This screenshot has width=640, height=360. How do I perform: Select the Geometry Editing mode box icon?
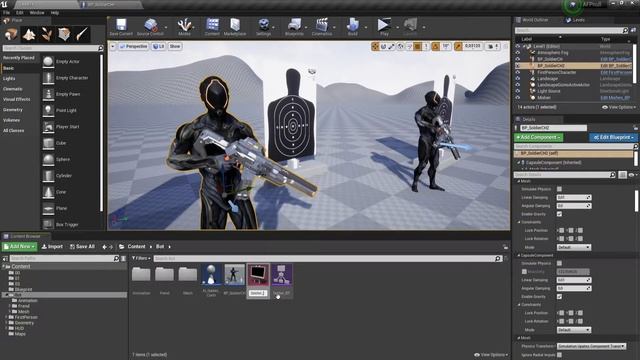(64, 35)
